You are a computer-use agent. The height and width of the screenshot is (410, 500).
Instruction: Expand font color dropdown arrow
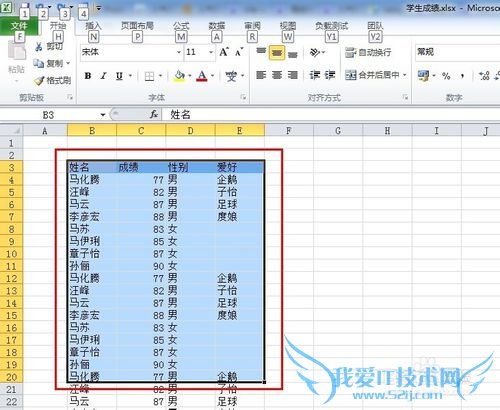click(x=212, y=76)
